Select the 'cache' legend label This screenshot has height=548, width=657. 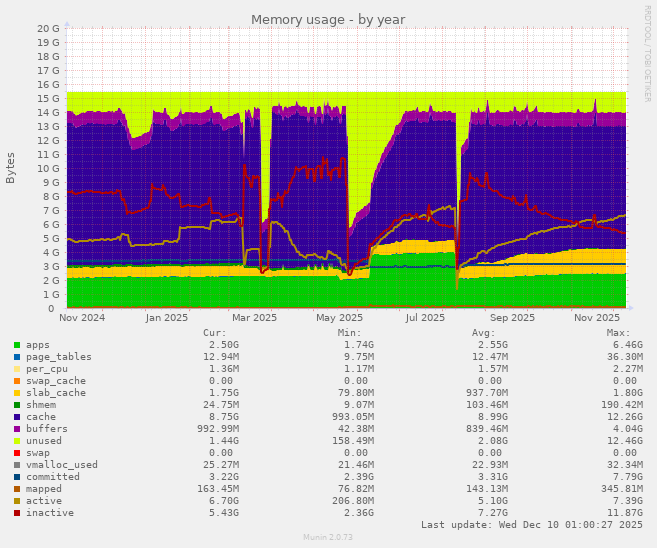tap(41, 417)
